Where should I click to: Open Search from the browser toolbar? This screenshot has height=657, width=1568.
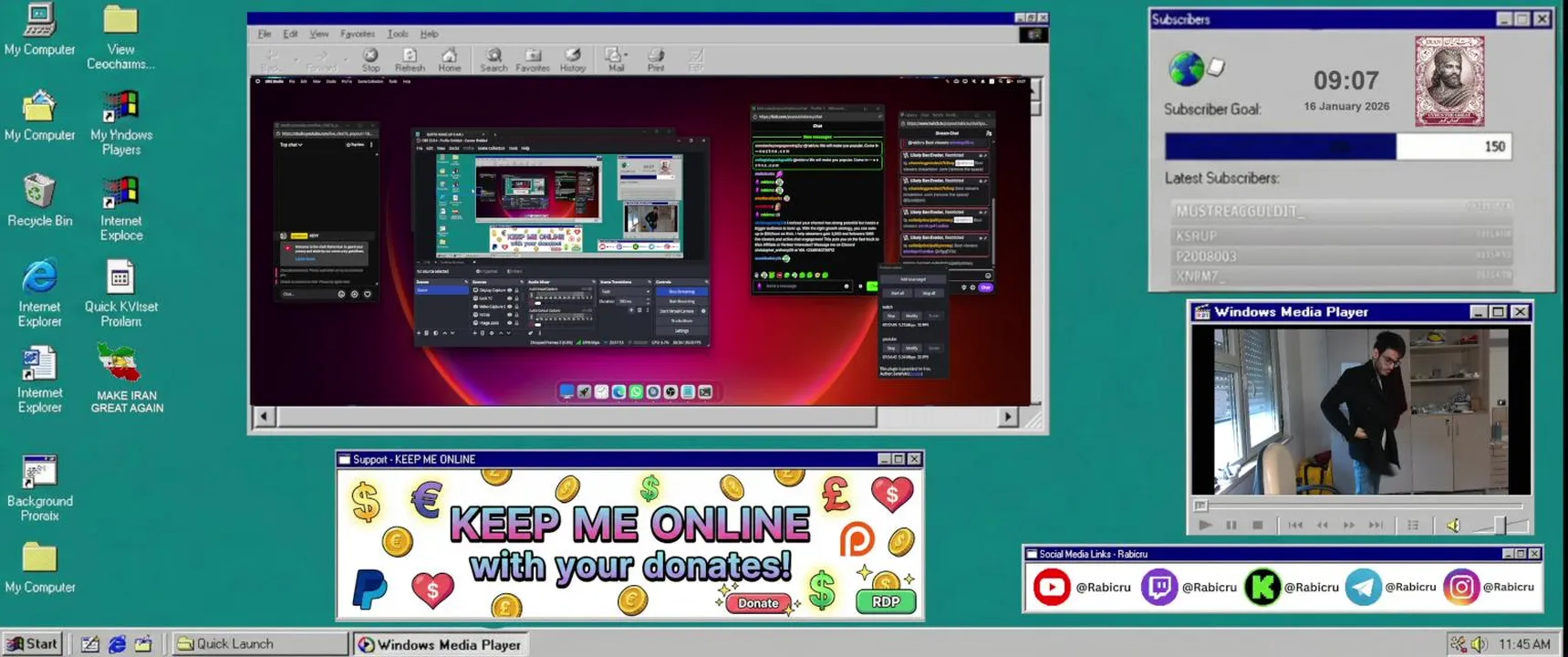coord(493,60)
